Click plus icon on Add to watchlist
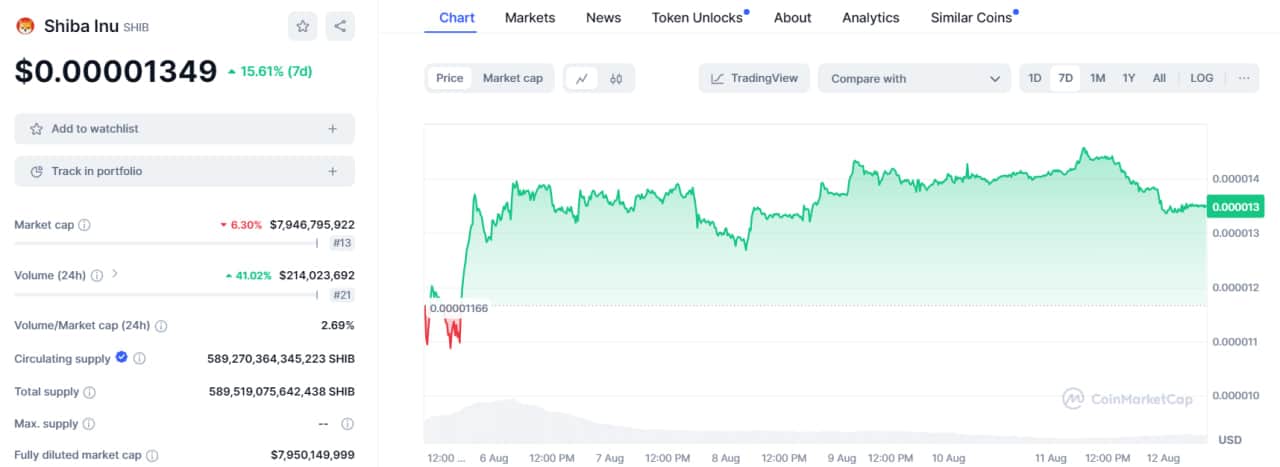 [x=333, y=129]
